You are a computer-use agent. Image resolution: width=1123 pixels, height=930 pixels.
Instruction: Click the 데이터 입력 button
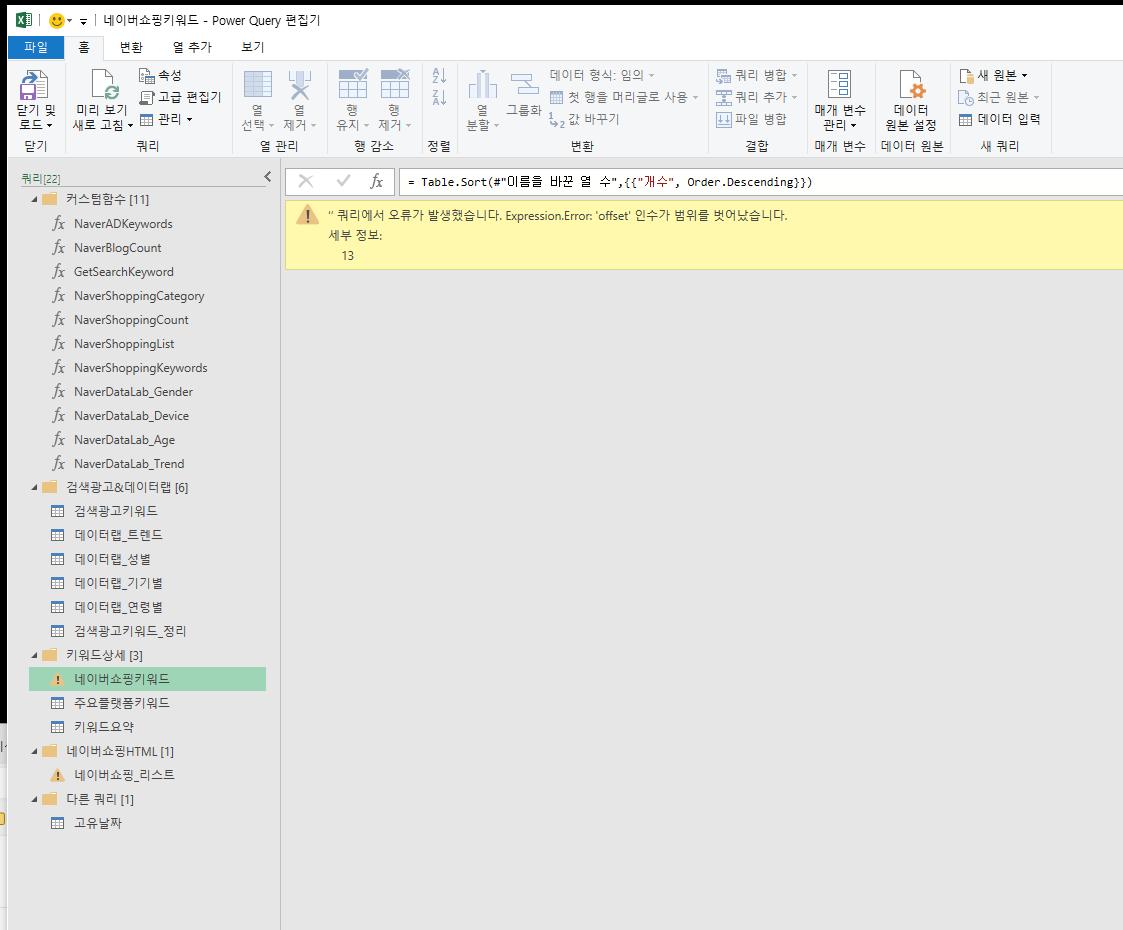999,119
